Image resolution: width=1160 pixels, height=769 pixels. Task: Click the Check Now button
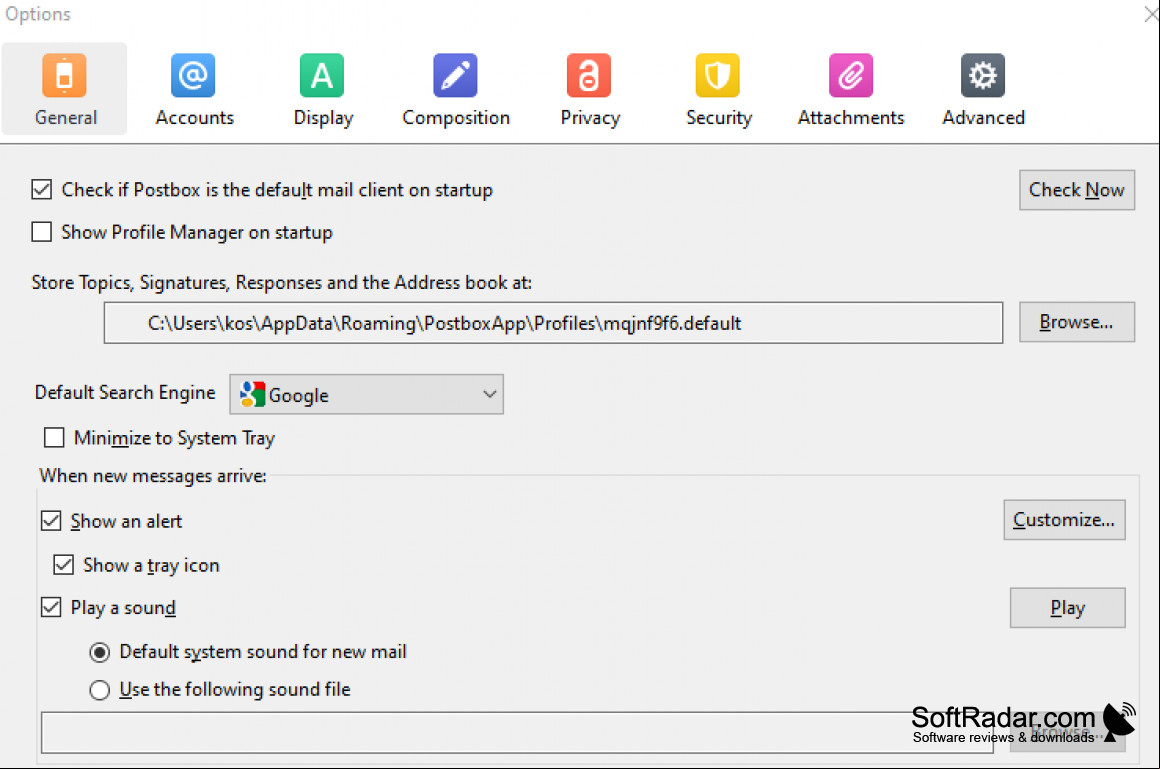1076,190
